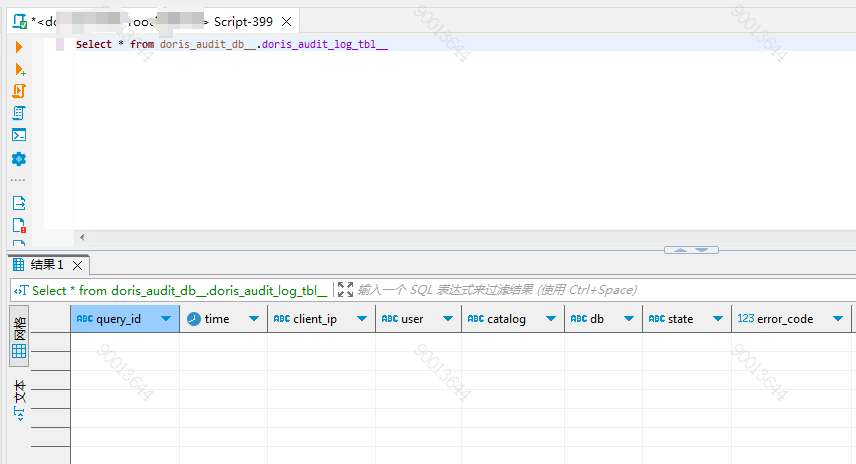Image resolution: width=856 pixels, height=464 pixels.
Task: Click the panel divider collapse arrows handle
Action: pyautogui.click(x=691, y=249)
